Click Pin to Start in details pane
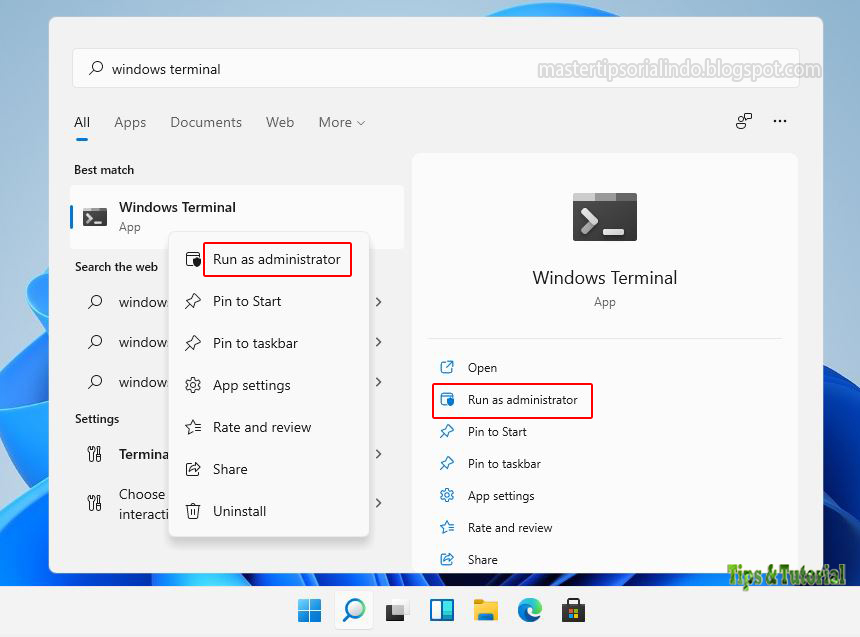 [x=497, y=432]
